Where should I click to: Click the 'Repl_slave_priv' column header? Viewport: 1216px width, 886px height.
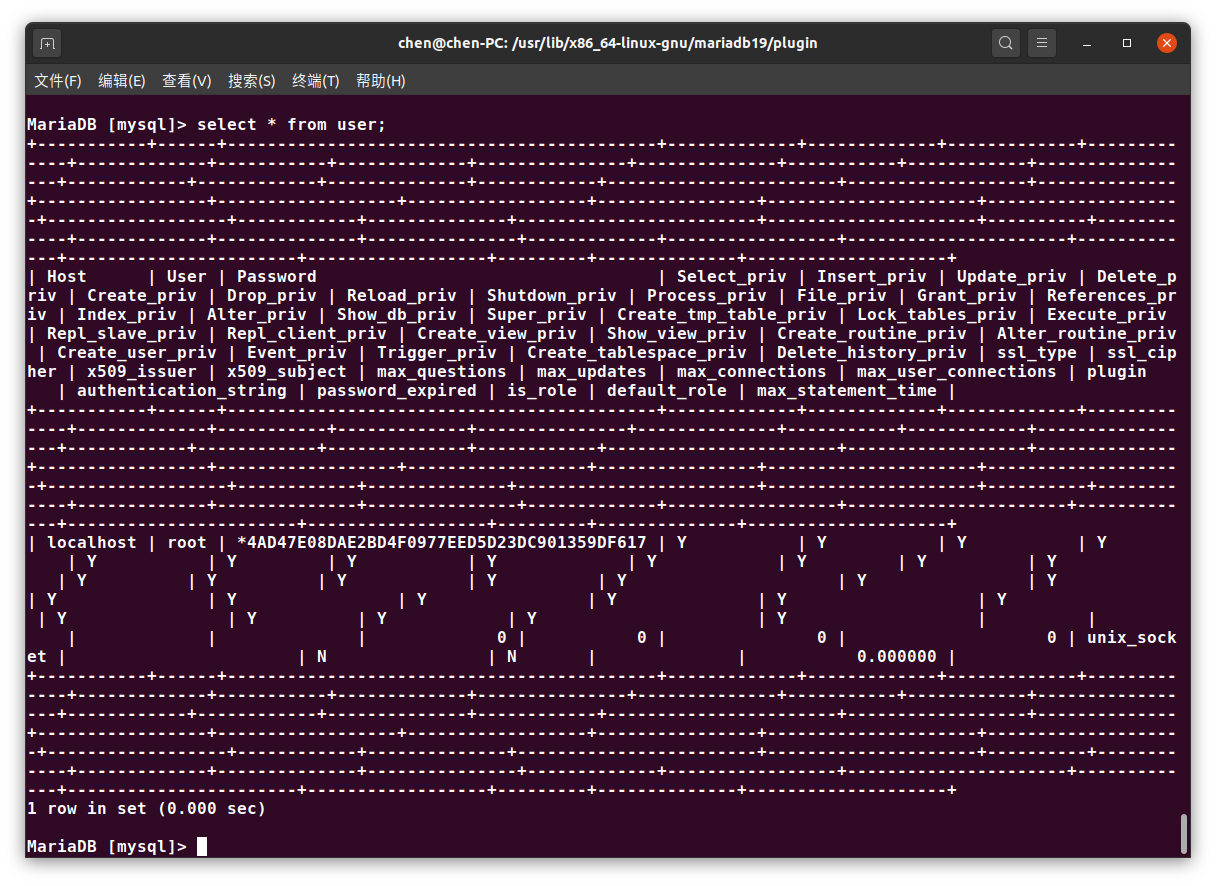[x=122, y=334]
